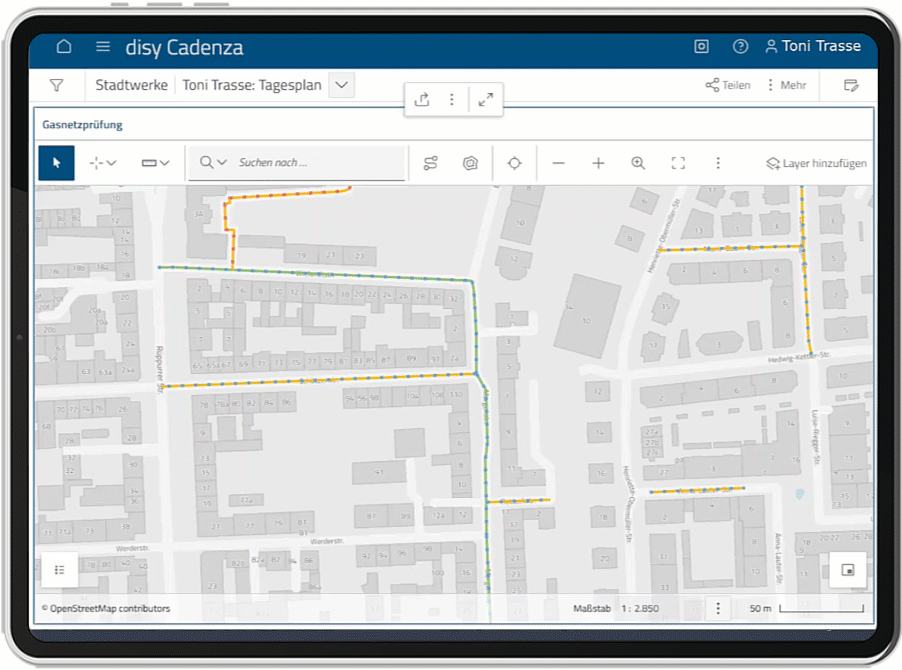Toggle the overview map button
The height and width of the screenshot is (670, 902).
[x=847, y=570]
